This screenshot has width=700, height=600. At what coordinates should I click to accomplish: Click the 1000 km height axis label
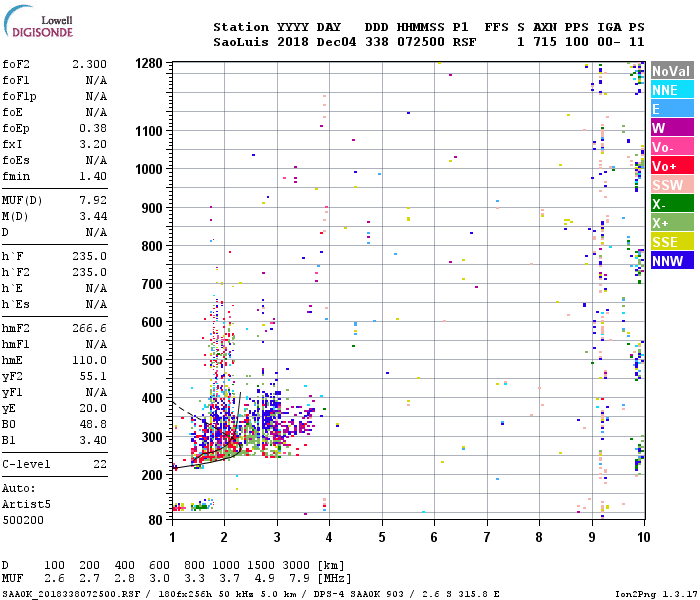[149, 169]
